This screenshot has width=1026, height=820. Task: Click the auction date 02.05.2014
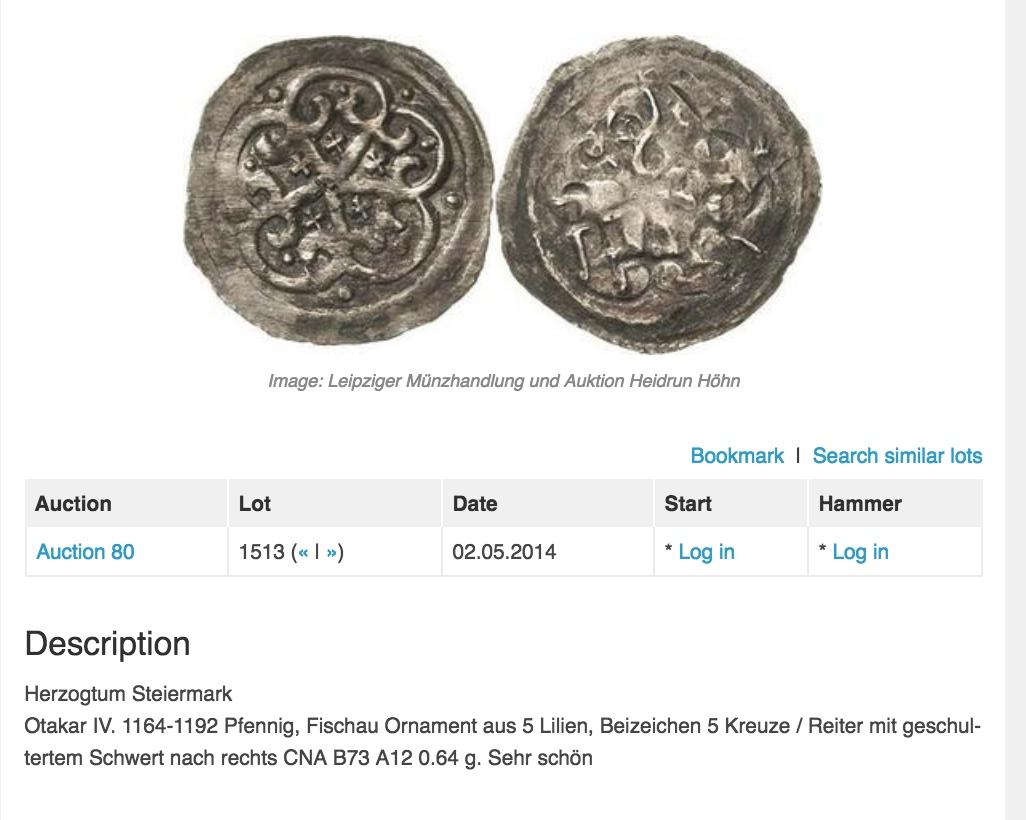pyautogui.click(x=504, y=552)
